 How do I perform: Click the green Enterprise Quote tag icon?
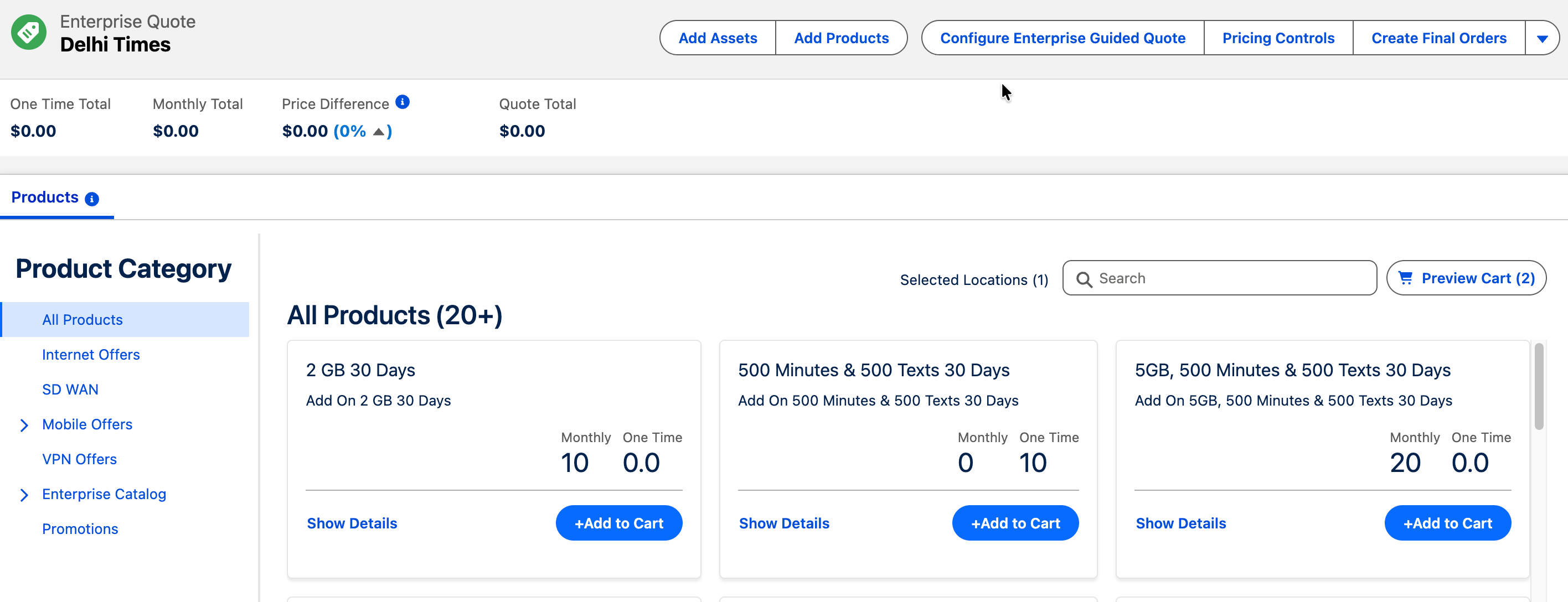coord(29,33)
